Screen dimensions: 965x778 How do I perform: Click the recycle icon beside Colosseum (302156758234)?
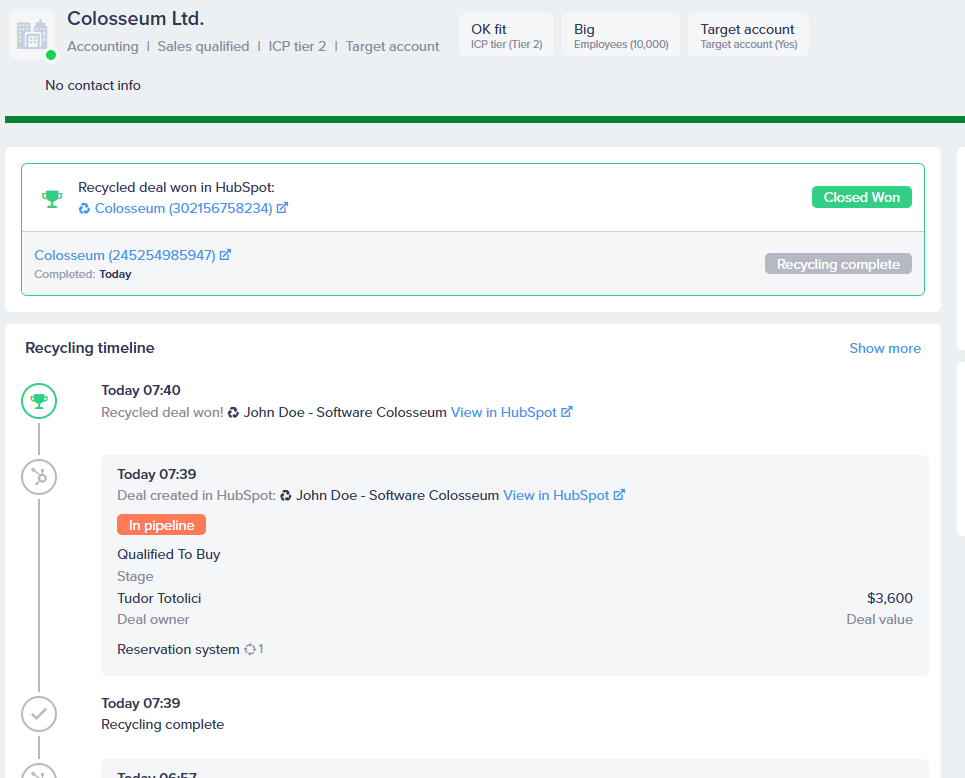point(84,209)
